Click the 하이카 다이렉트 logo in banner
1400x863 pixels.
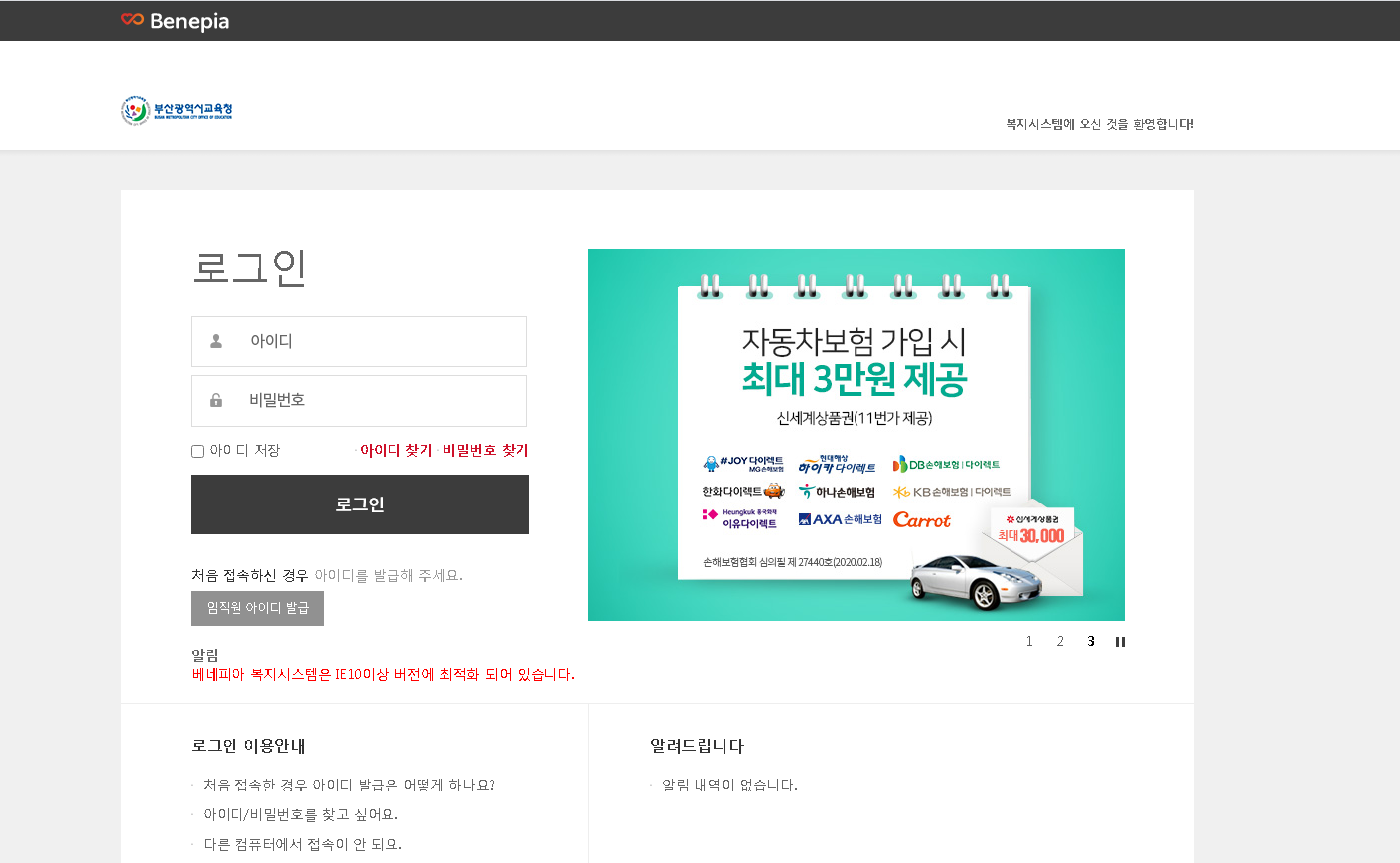click(838, 464)
